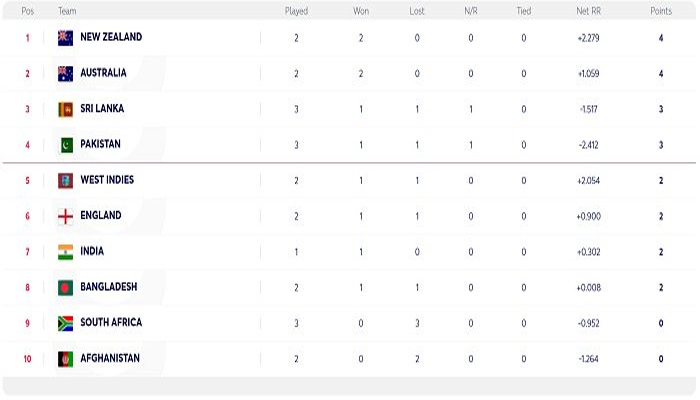Click the Australia flag icon

66,74
